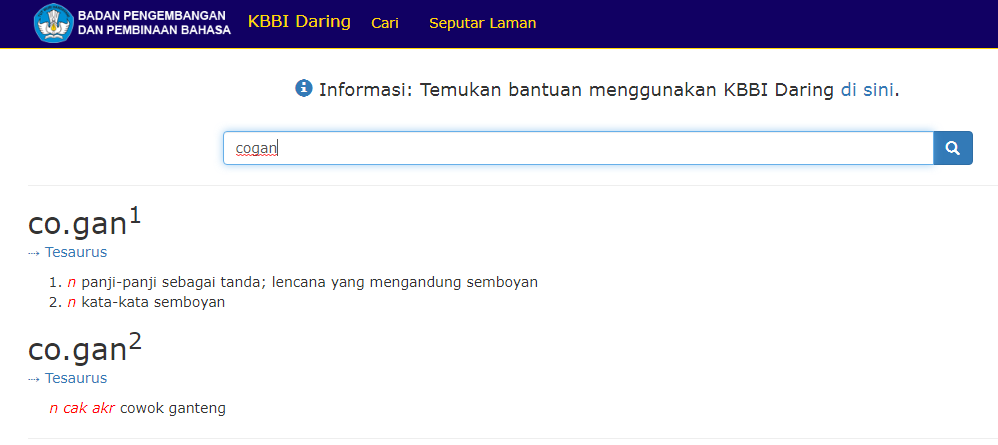Click the co.gan¹ entry heading
The image size is (998, 445).
click(85, 223)
